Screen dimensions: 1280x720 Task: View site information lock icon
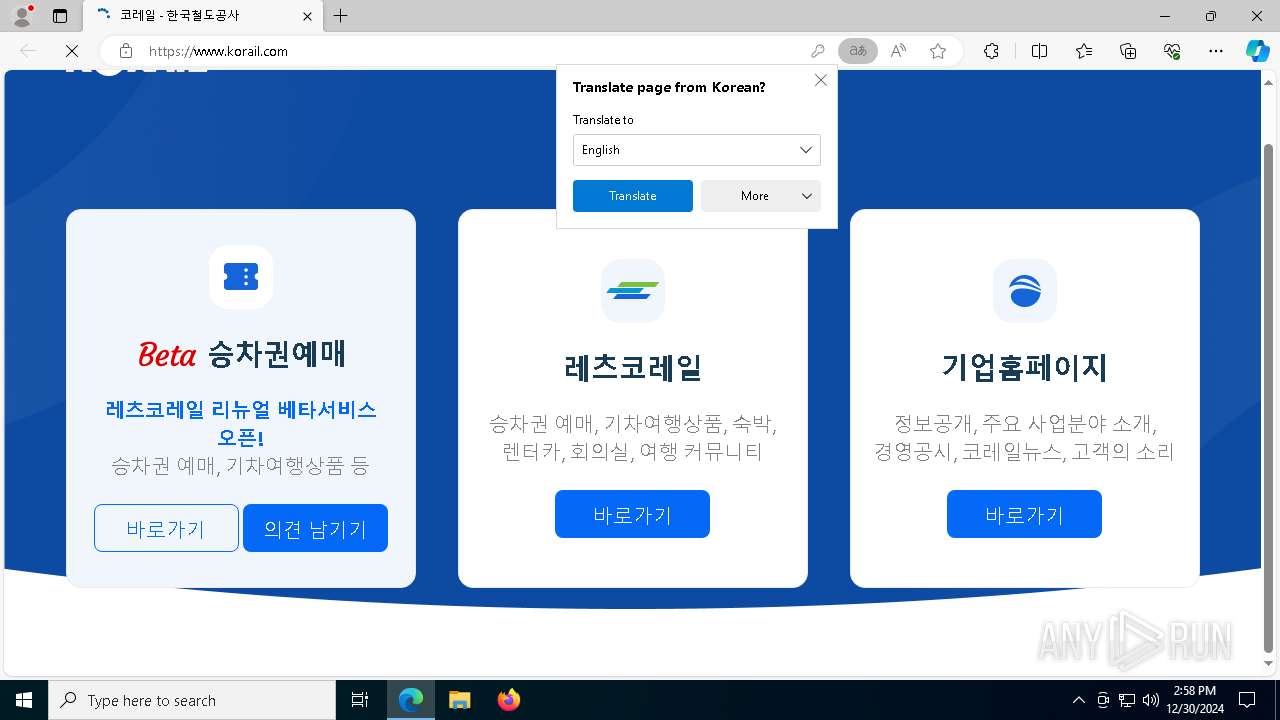pos(126,51)
